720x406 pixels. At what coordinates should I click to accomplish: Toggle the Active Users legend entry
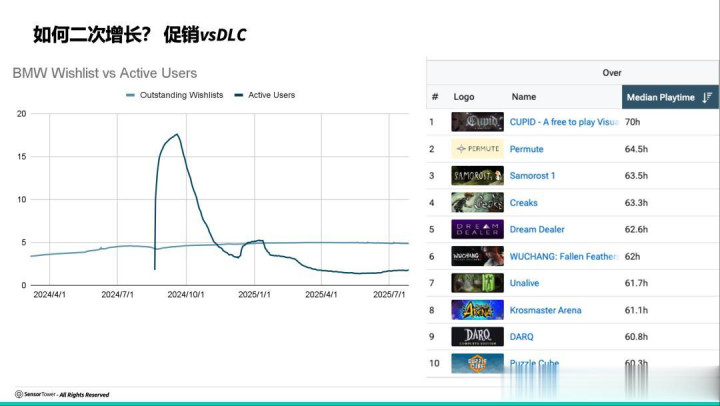coord(265,95)
